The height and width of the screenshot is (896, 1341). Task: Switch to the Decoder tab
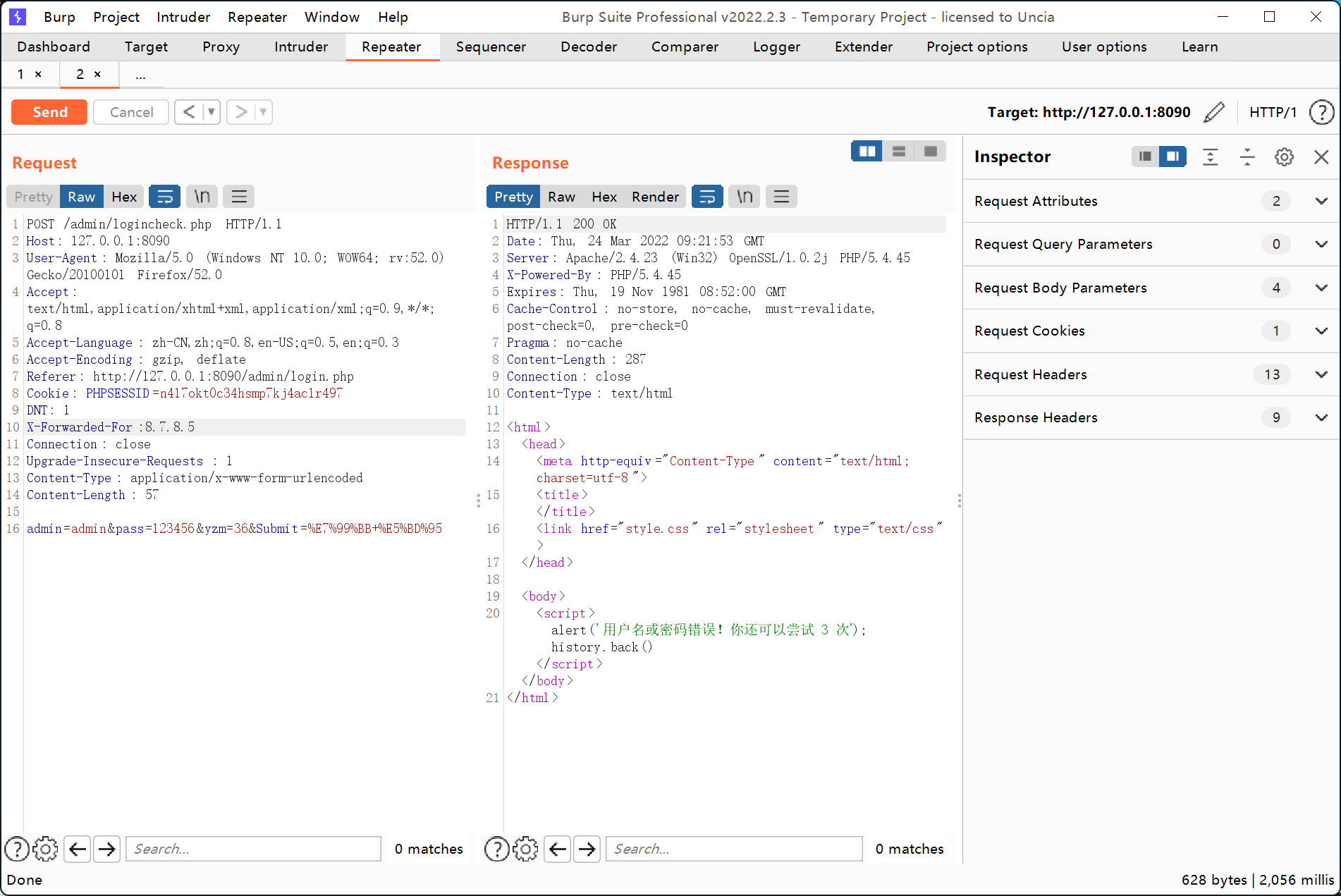pyautogui.click(x=589, y=47)
